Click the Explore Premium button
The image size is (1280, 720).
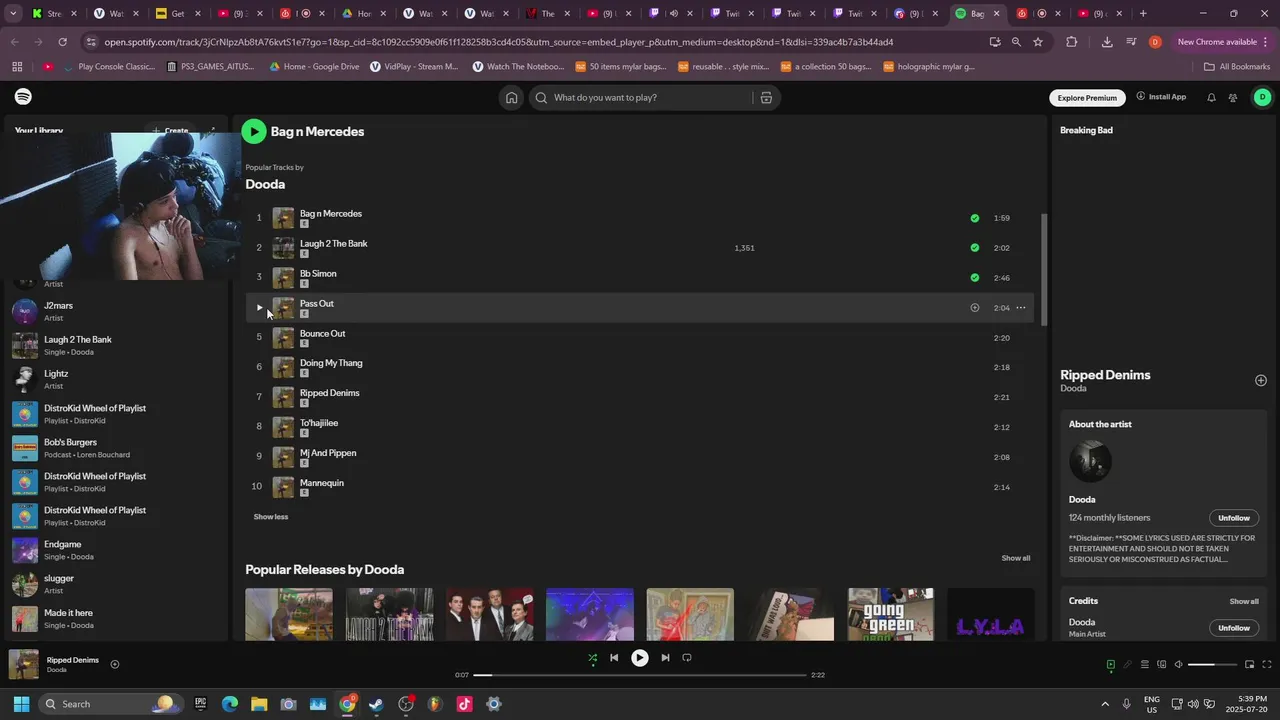[1087, 97]
